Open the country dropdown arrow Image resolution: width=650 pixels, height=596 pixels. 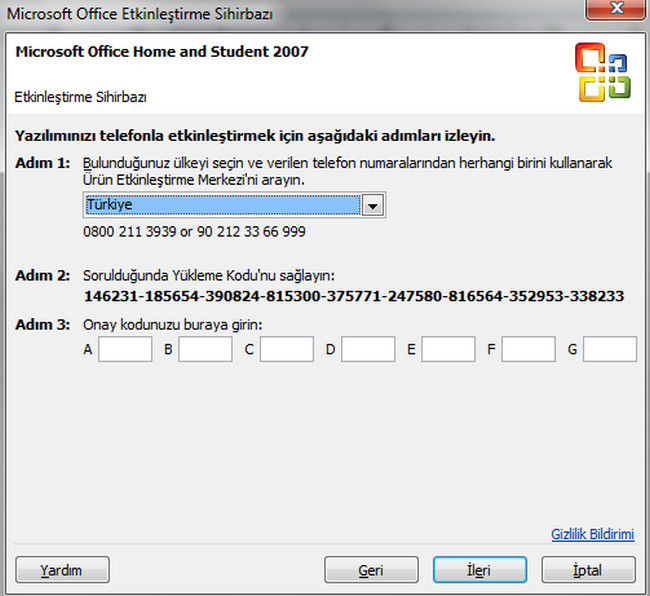(372, 205)
